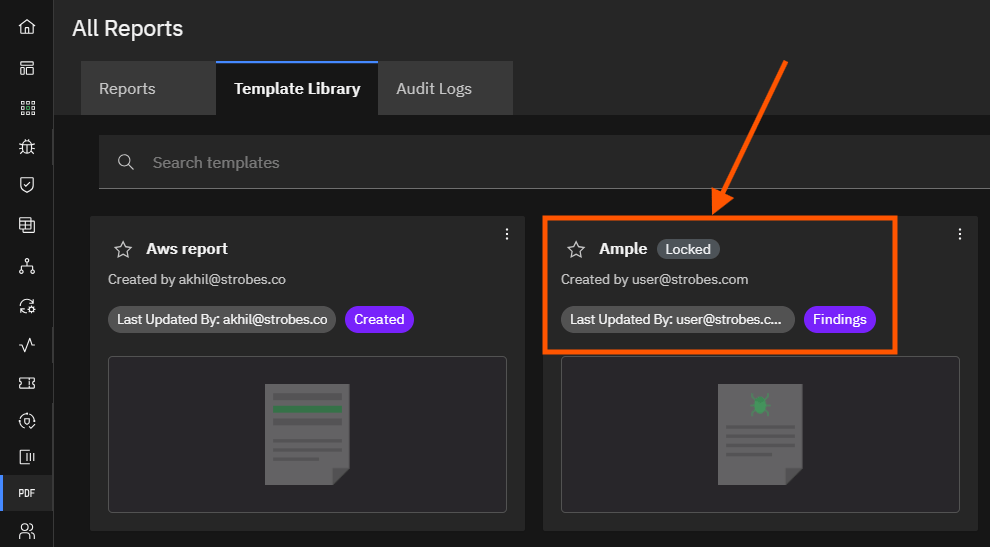Image resolution: width=990 pixels, height=547 pixels.
Task: Open the three-dot menu of Aws report
Action: pyautogui.click(x=507, y=234)
